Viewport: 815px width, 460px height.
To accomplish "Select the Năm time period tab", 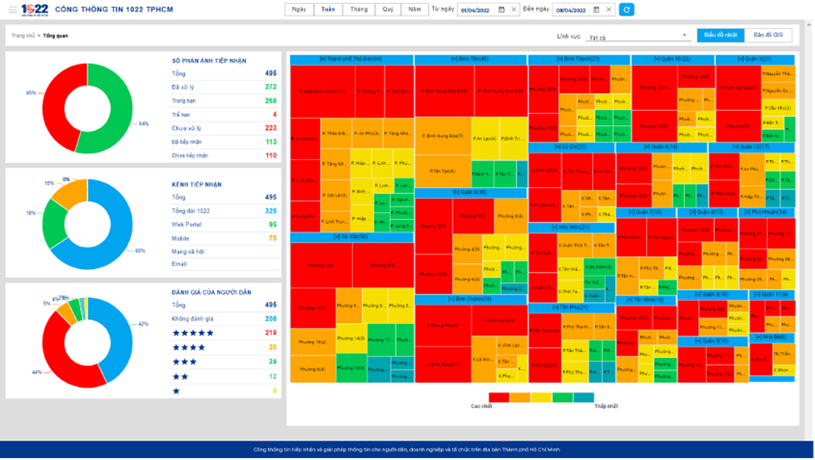I will click(414, 9).
